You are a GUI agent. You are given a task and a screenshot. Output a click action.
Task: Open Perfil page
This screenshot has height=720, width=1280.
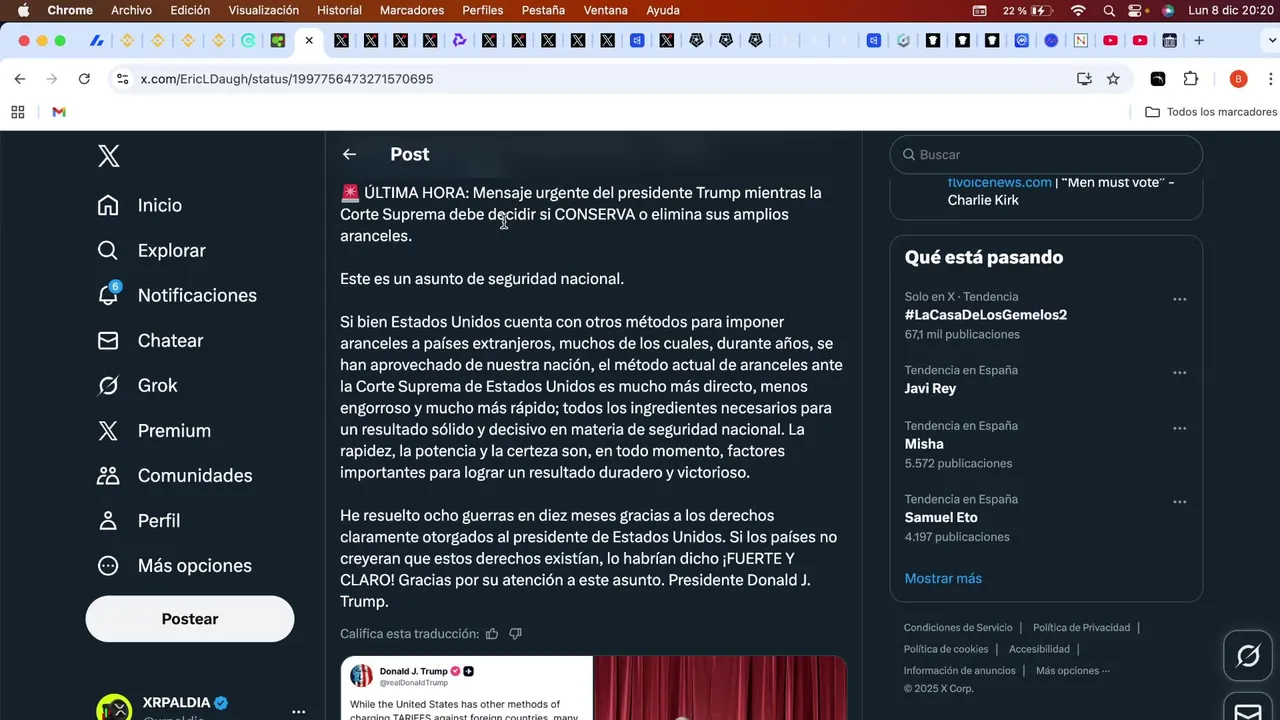139,520
